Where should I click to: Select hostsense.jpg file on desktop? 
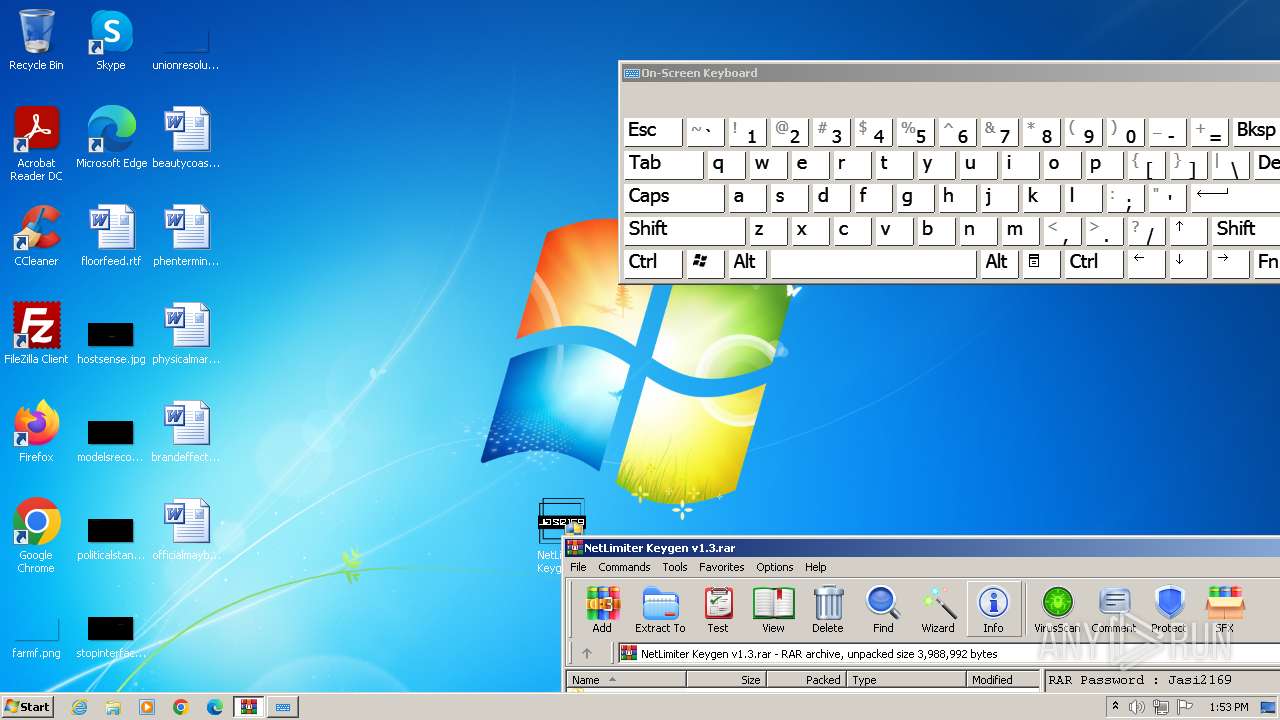point(111,340)
